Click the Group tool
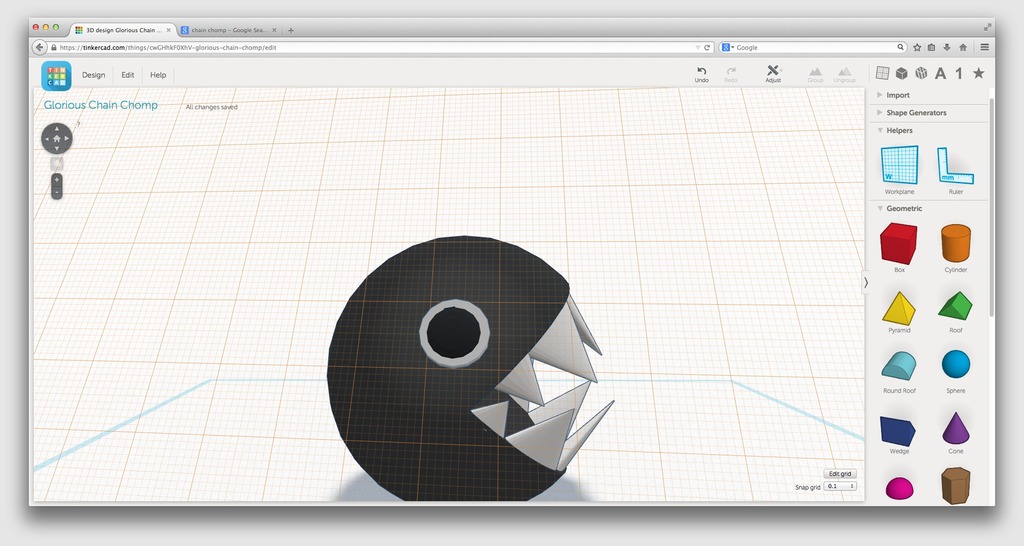Image resolution: width=1024 pixels, height=546 pixels. tap(815, 74)
